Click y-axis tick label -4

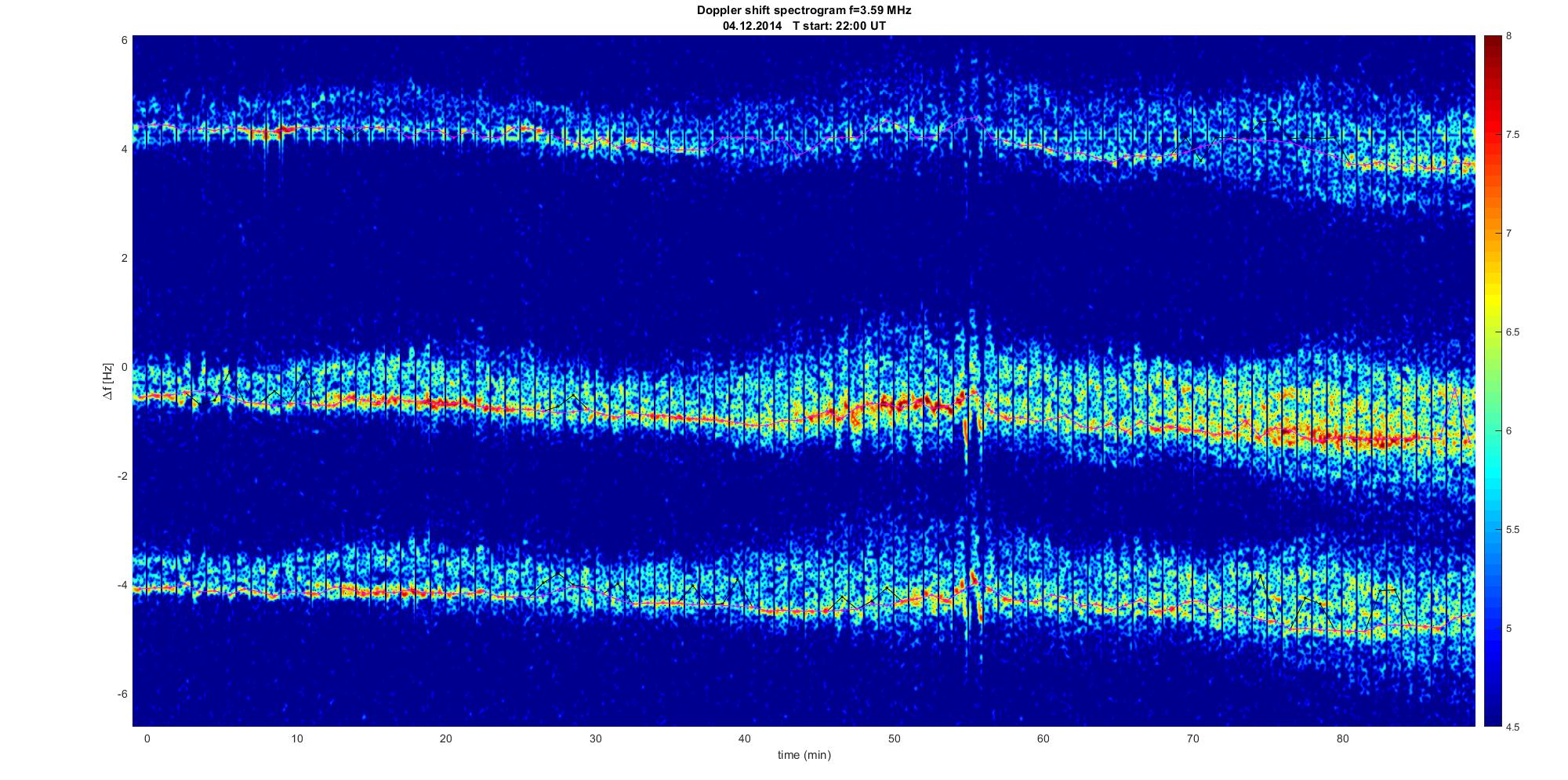click(122, 585)
